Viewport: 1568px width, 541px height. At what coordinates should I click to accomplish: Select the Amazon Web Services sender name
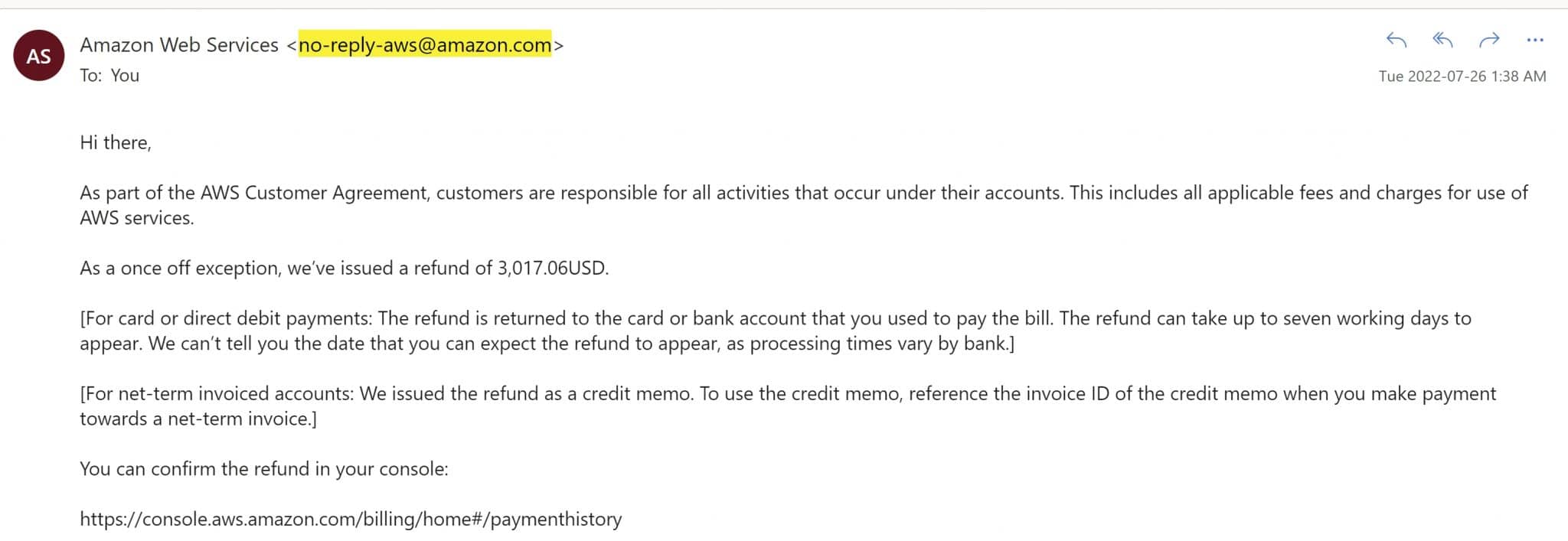coord(179,45)
